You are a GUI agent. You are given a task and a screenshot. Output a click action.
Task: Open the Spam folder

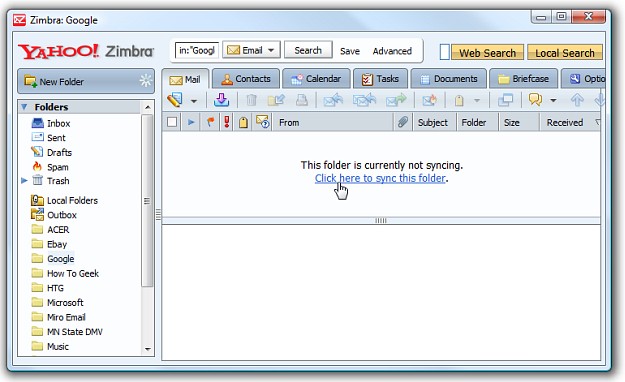click(x=58, y=167)
